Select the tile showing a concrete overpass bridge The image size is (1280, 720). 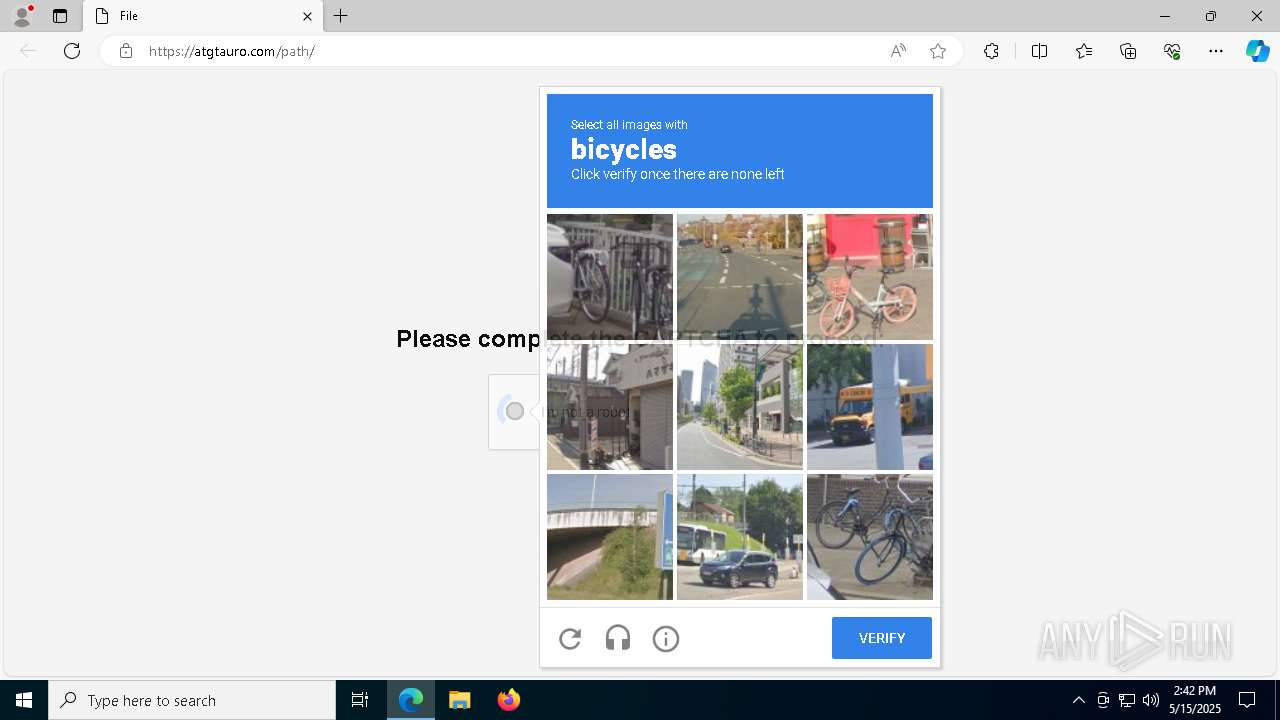click(x=610, y=537)
